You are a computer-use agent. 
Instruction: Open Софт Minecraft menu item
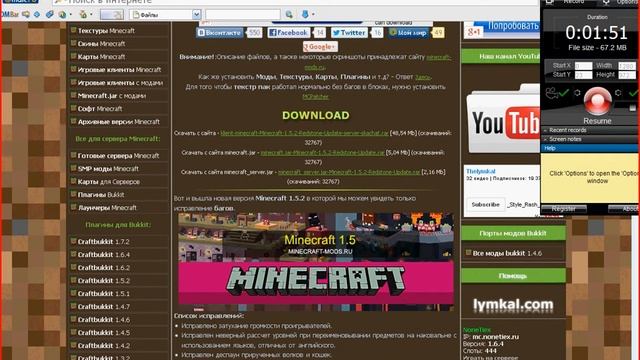click(x=100, y=109)
